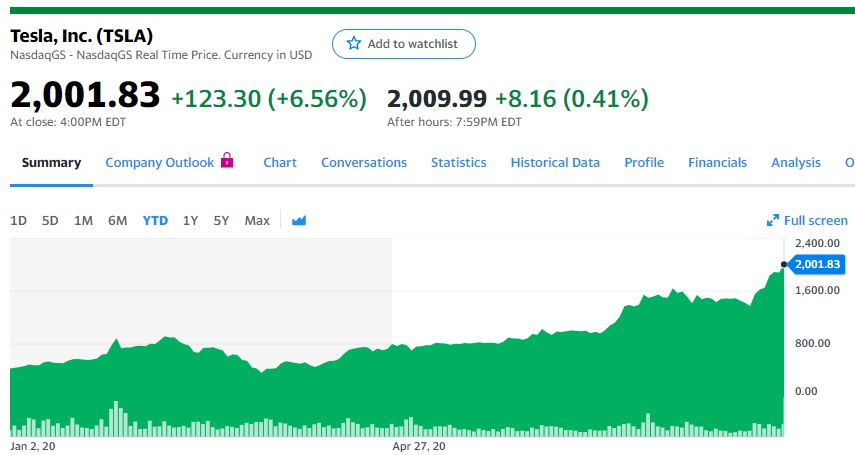Open the Company Outlook tab
Viewport: 855px width, 455px height.
pyautogui.click(x=160, y=163)
